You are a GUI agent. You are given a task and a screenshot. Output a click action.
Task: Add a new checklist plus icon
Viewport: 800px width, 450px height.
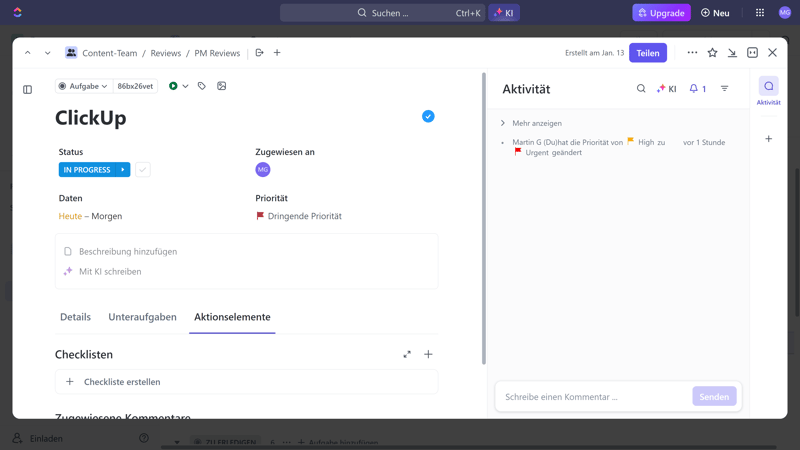(x=428, y=354)
